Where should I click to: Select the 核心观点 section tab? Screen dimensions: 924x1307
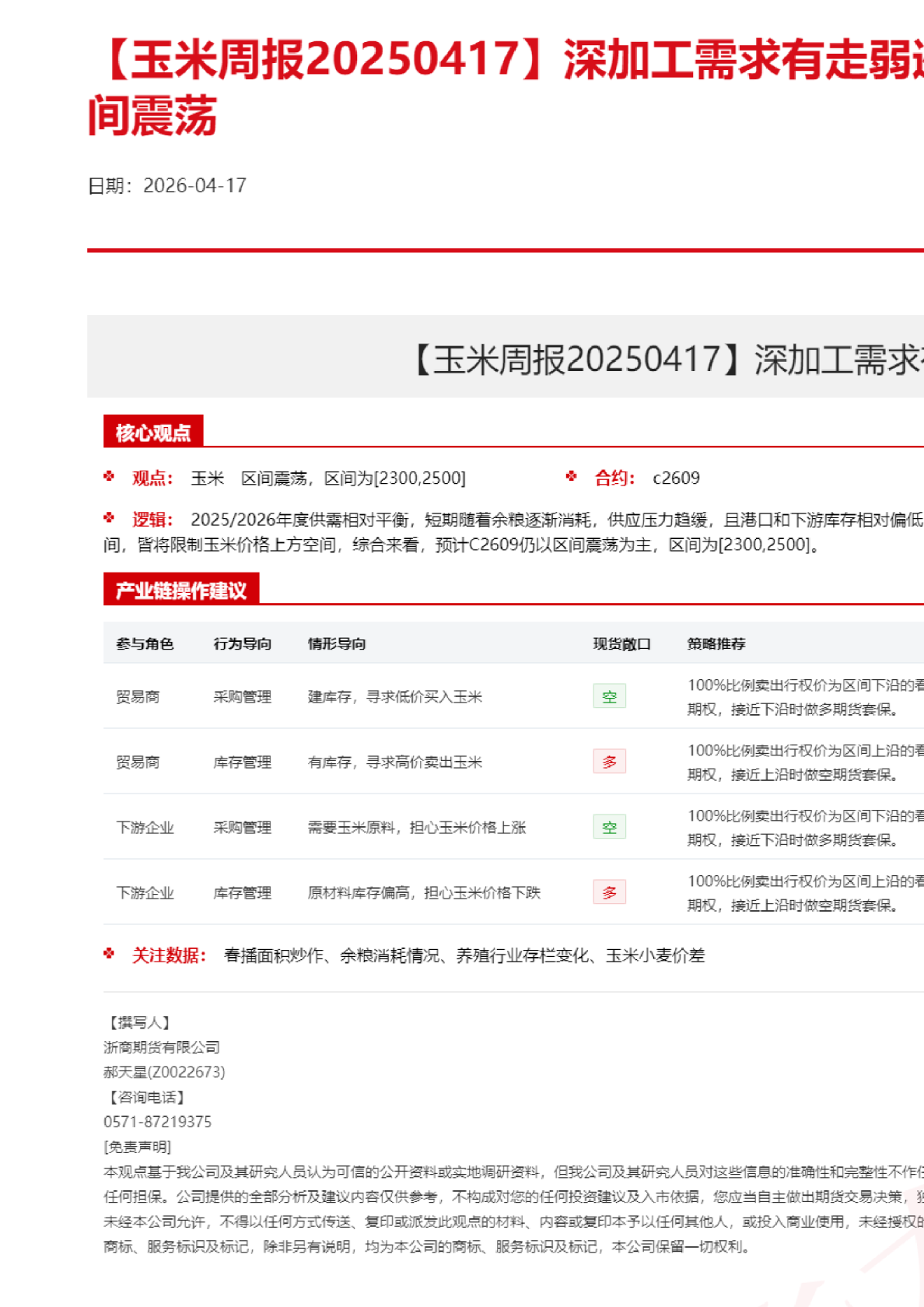(x=153, y=433)
